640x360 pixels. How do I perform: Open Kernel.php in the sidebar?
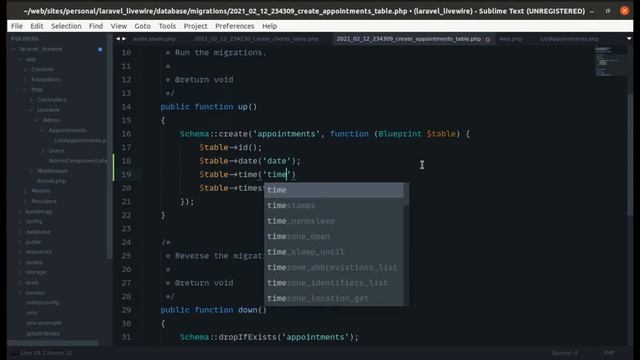51,181
